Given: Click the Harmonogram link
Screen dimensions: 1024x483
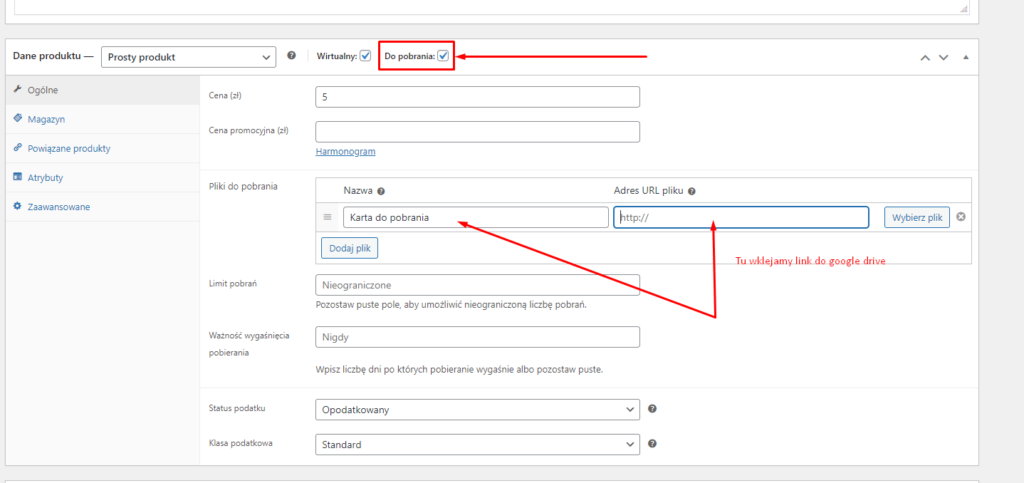Looking at the screenshot, I should (x=345, y=151).
